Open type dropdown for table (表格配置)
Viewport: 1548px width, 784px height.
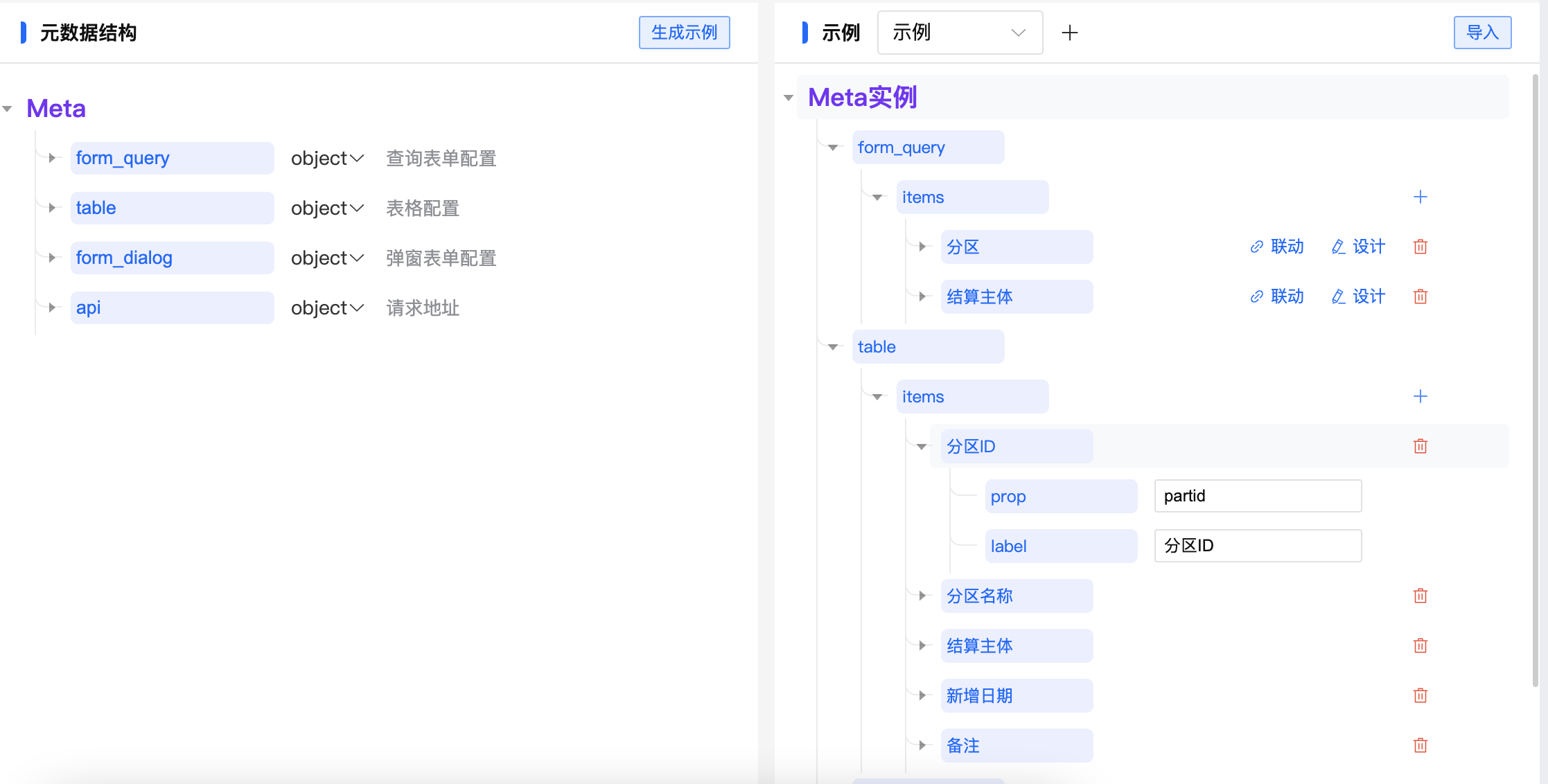(x=327, y=208)
